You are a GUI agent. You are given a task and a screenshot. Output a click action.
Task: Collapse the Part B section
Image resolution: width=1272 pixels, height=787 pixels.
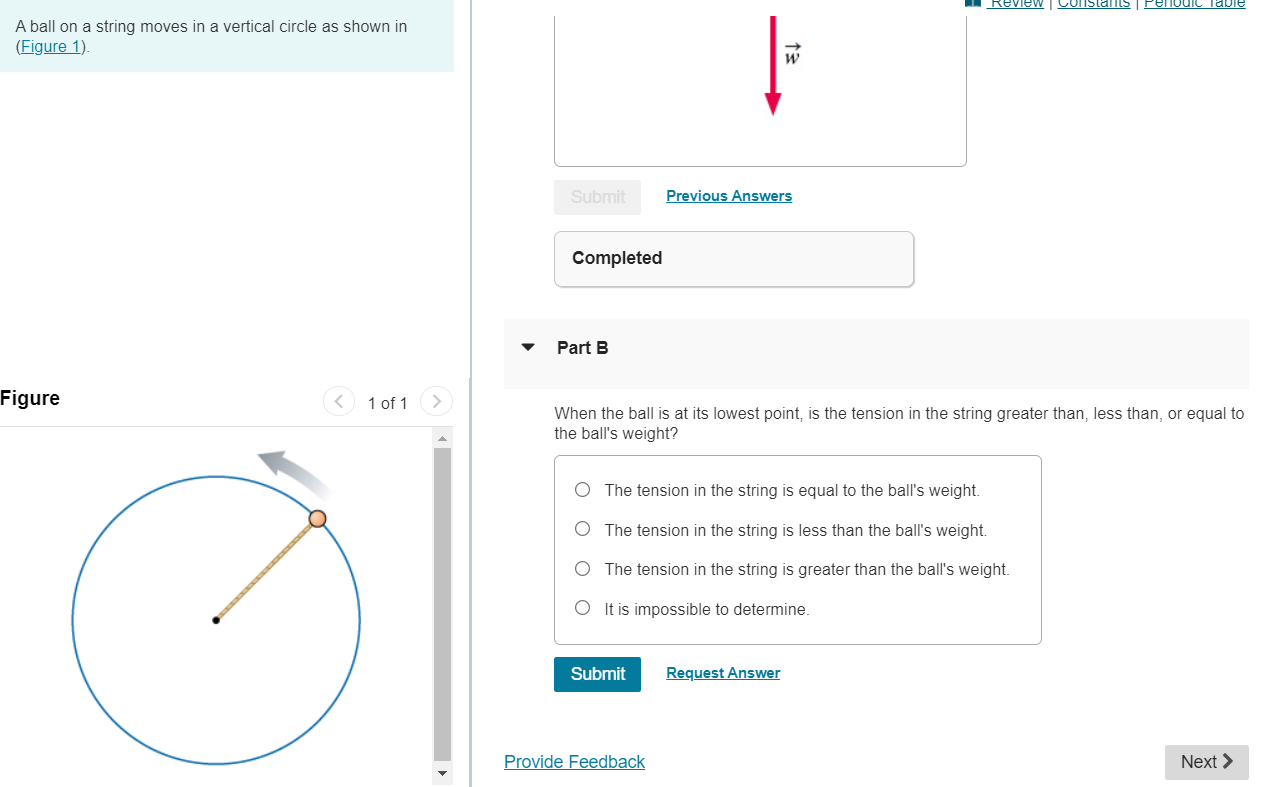point(528,347)
